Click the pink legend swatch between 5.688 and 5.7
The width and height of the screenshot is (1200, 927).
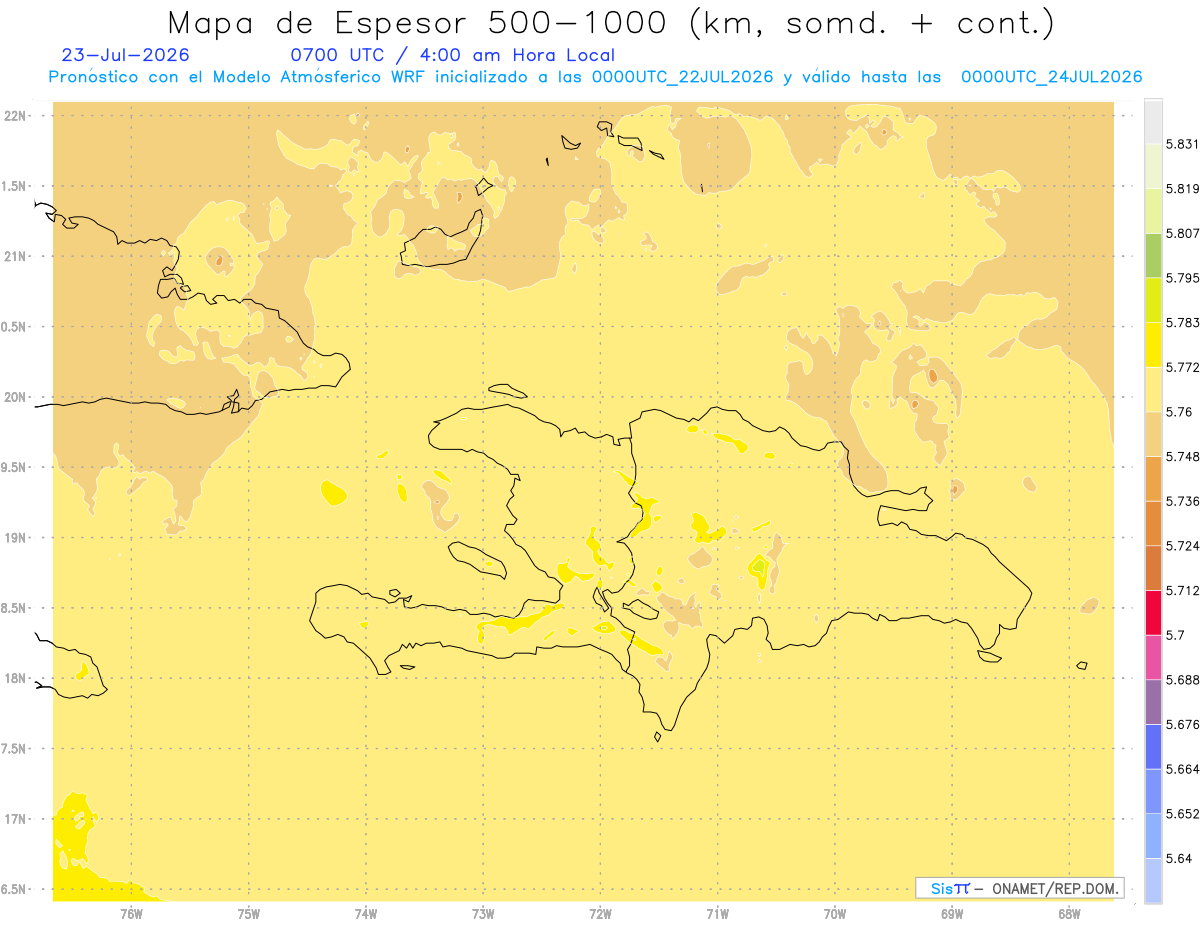[x=1153, y=658]
